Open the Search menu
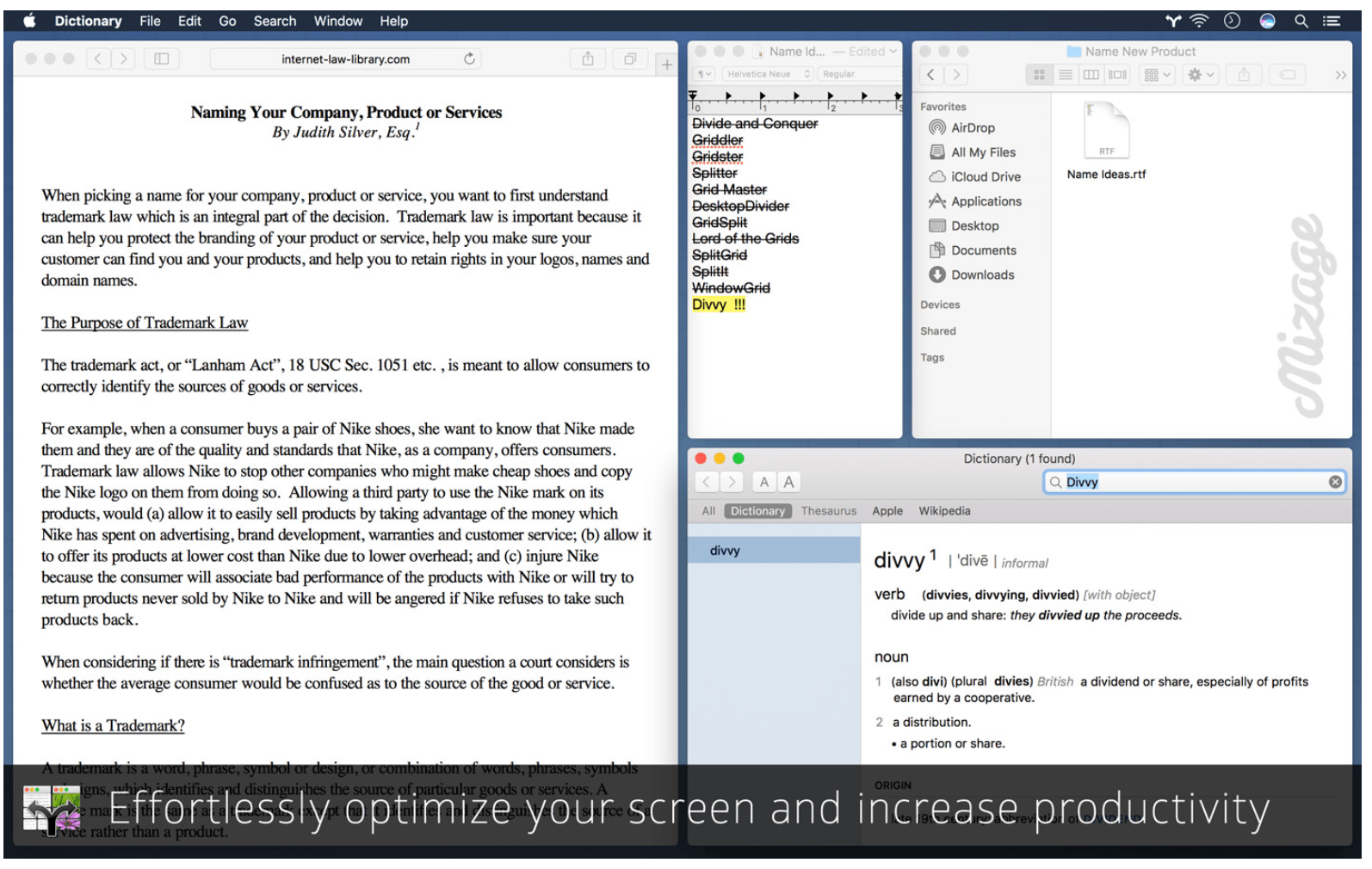 click(x=275, y=21)
